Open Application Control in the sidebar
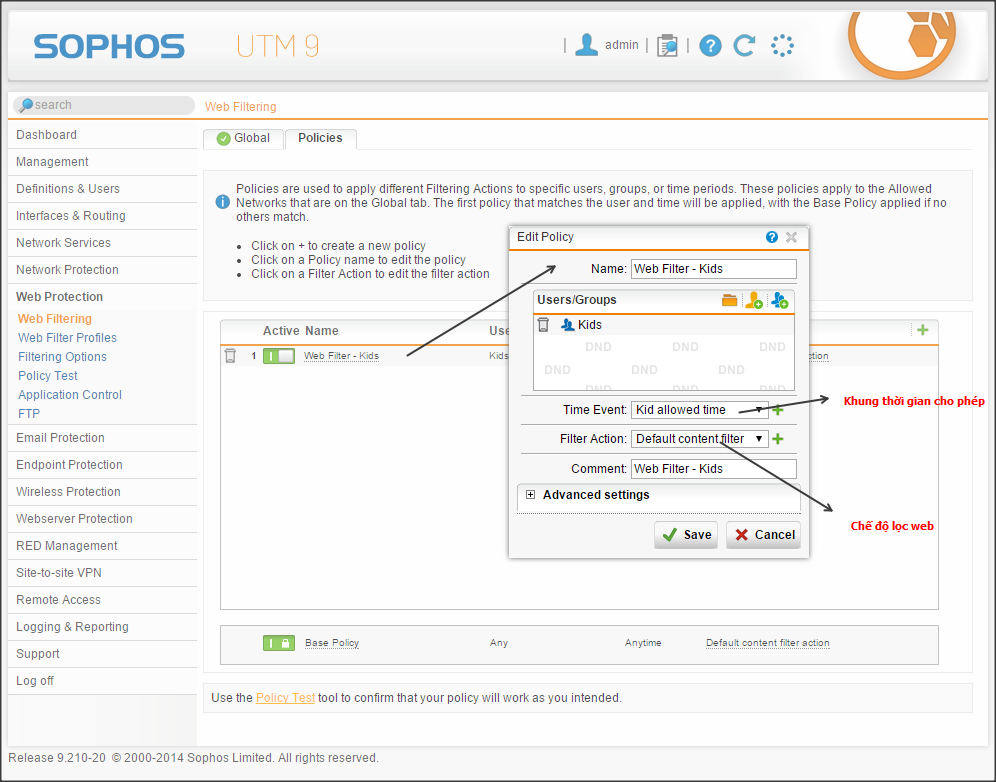 (x=70, y=395)
